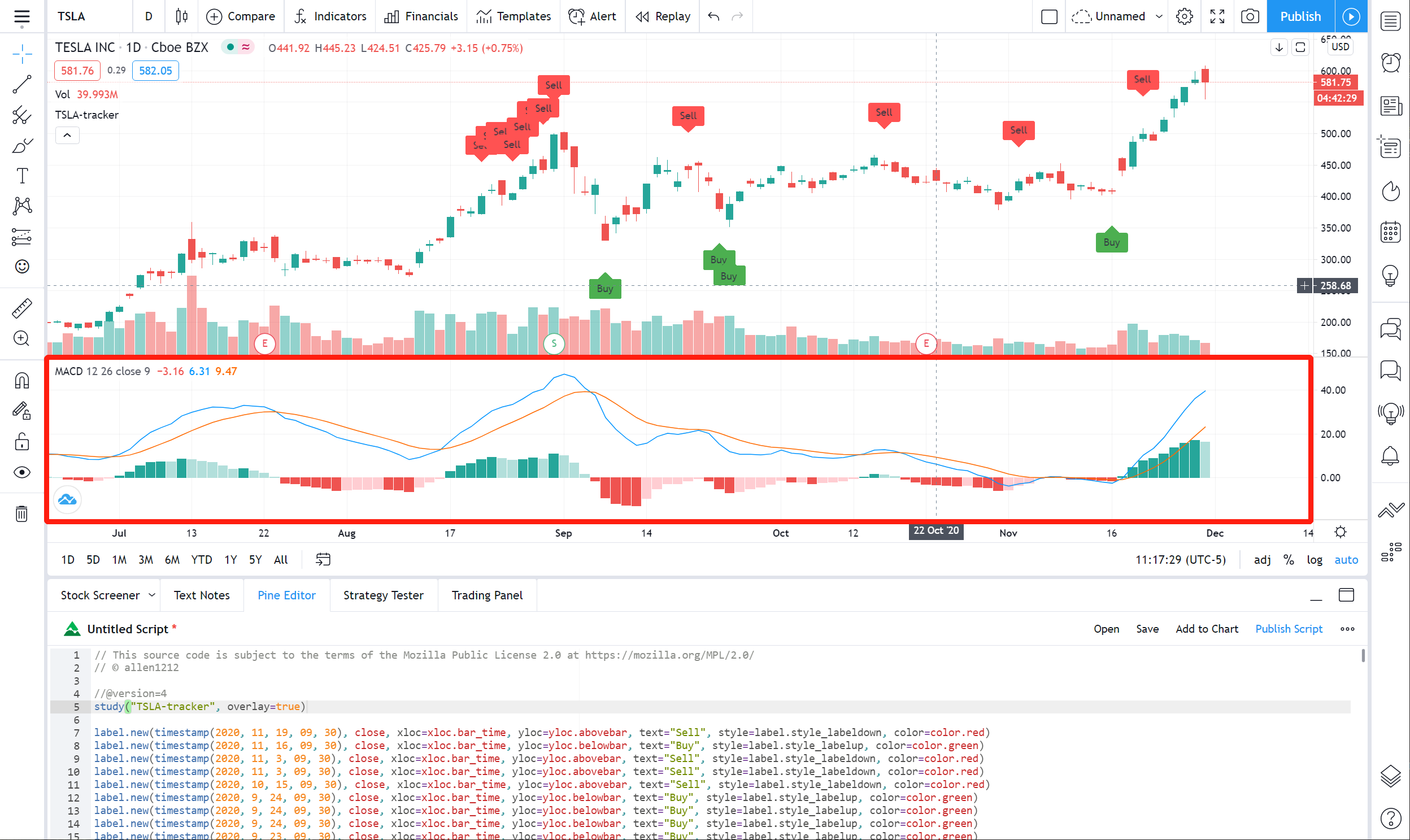Select the Text annotation tool
1410x840 pixels.
[x=21, y=176]
